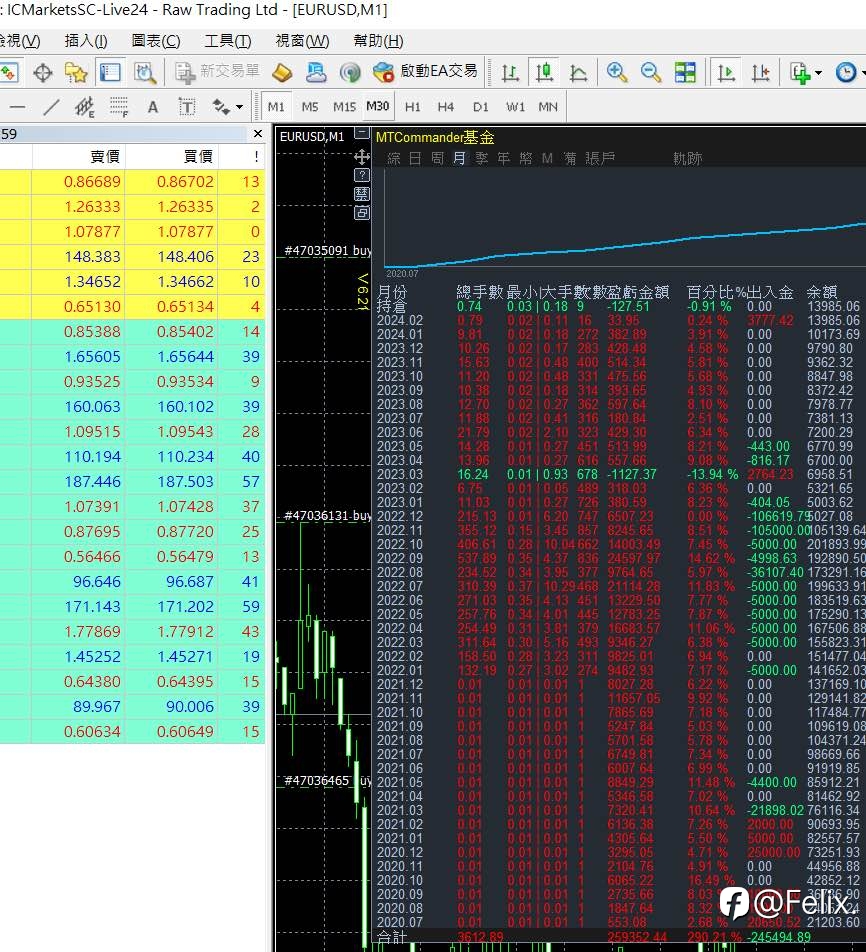Open the cloud virtual hosting icon

click(316, 73)
